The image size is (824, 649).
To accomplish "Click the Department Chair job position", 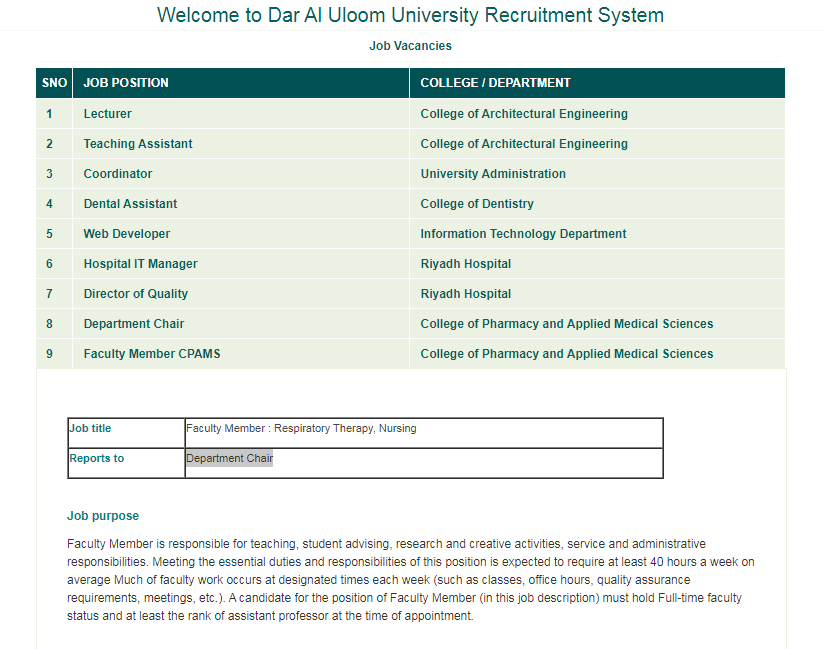I will pos(134,324).
